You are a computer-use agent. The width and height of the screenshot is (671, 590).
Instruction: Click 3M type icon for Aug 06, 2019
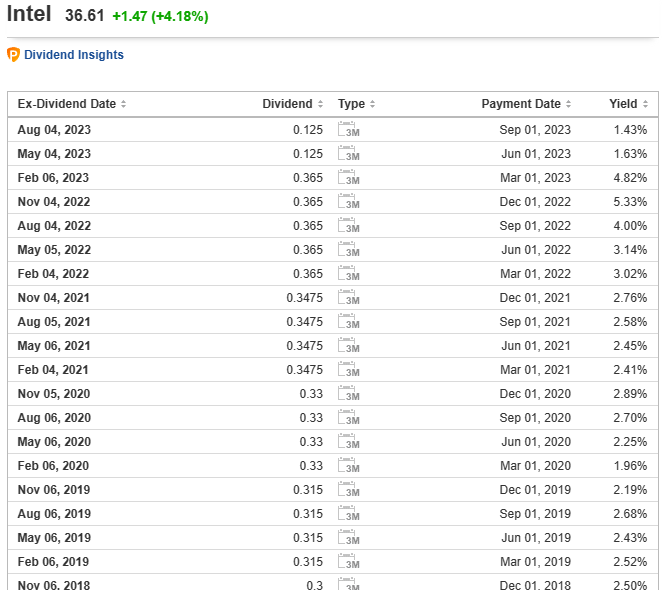[x=348, y=513]
